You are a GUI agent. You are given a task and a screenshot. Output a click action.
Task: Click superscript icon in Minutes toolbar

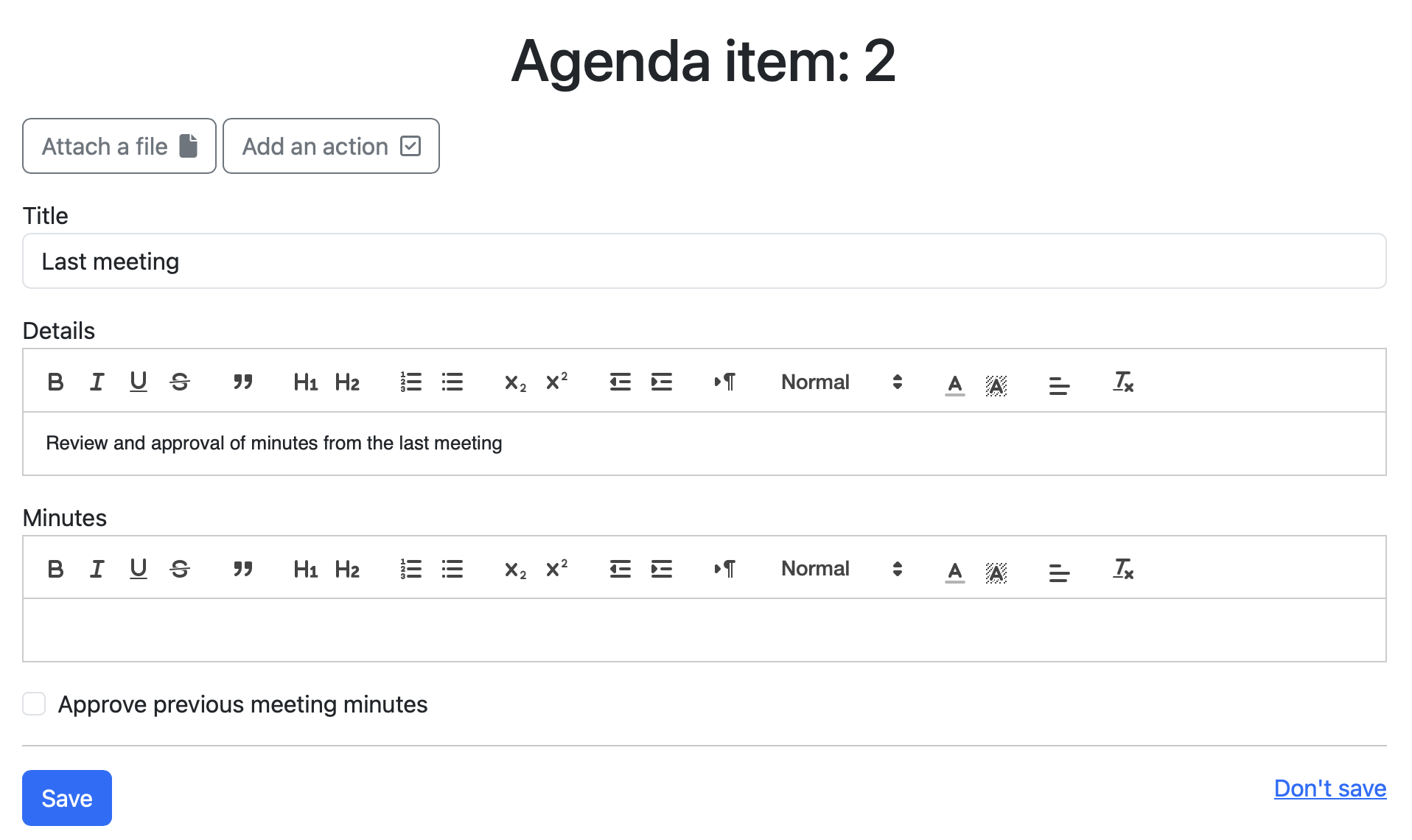(556, 569)
